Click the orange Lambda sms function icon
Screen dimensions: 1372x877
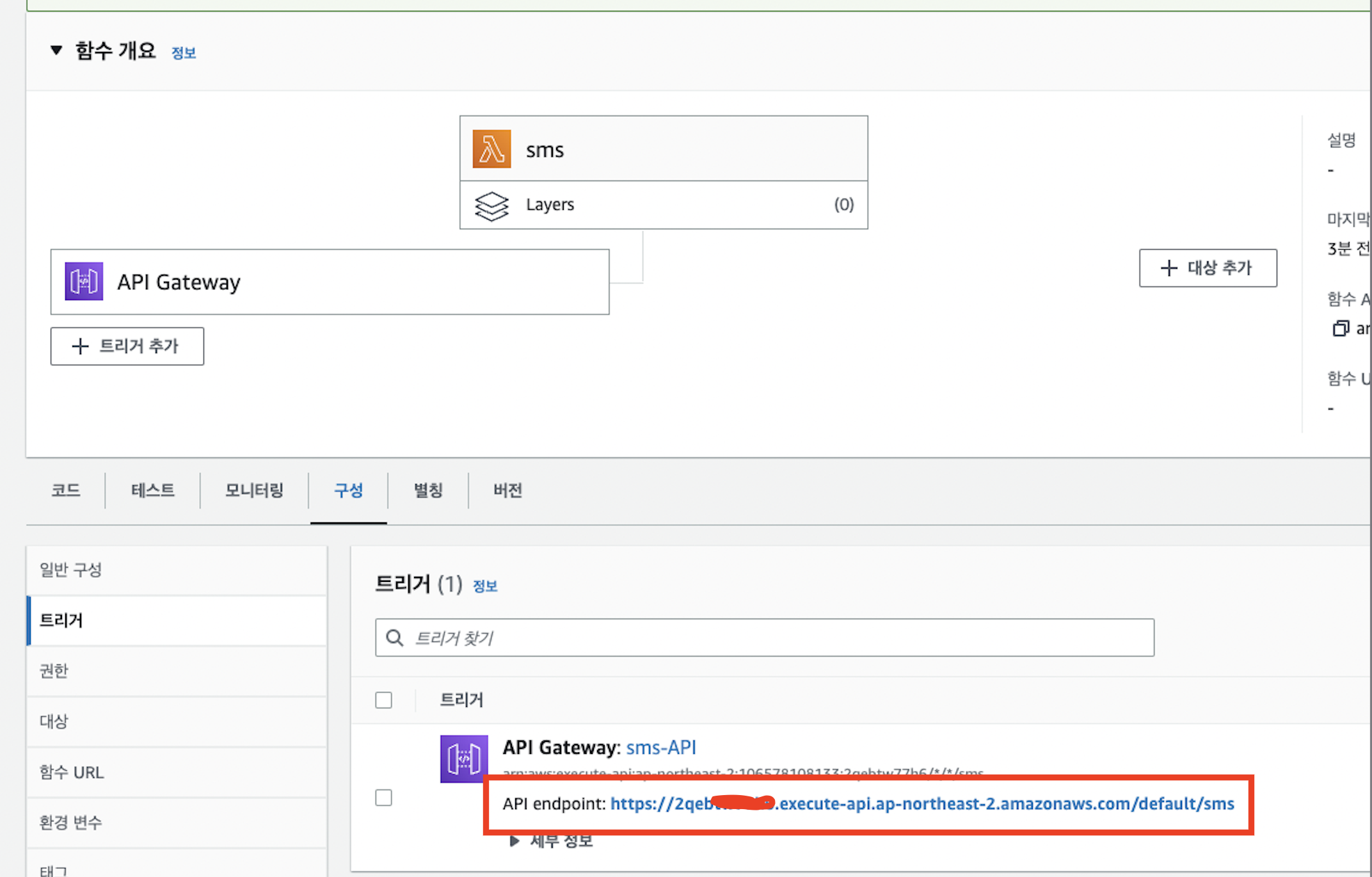click(x=491, y=149)
